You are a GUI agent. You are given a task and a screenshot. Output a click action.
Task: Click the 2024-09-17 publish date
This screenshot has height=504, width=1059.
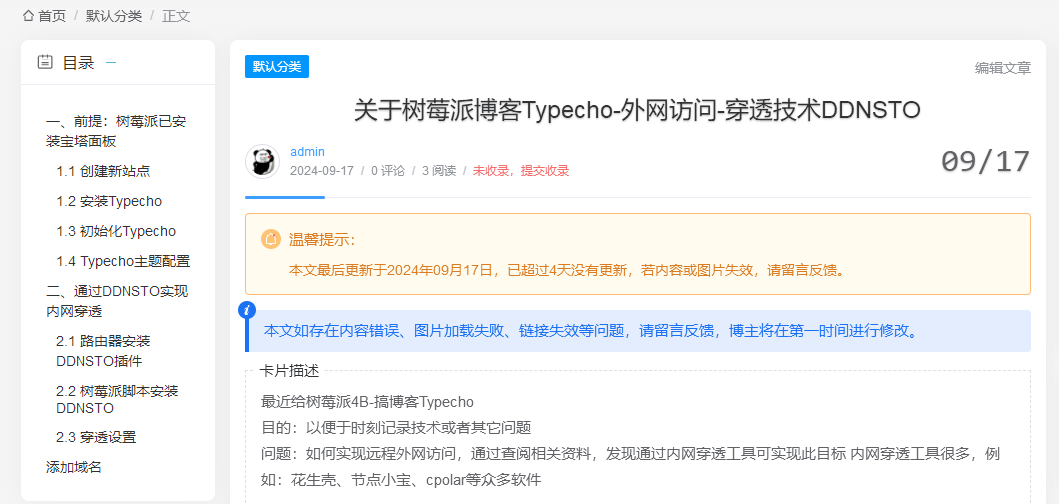(x=321, y=171)
